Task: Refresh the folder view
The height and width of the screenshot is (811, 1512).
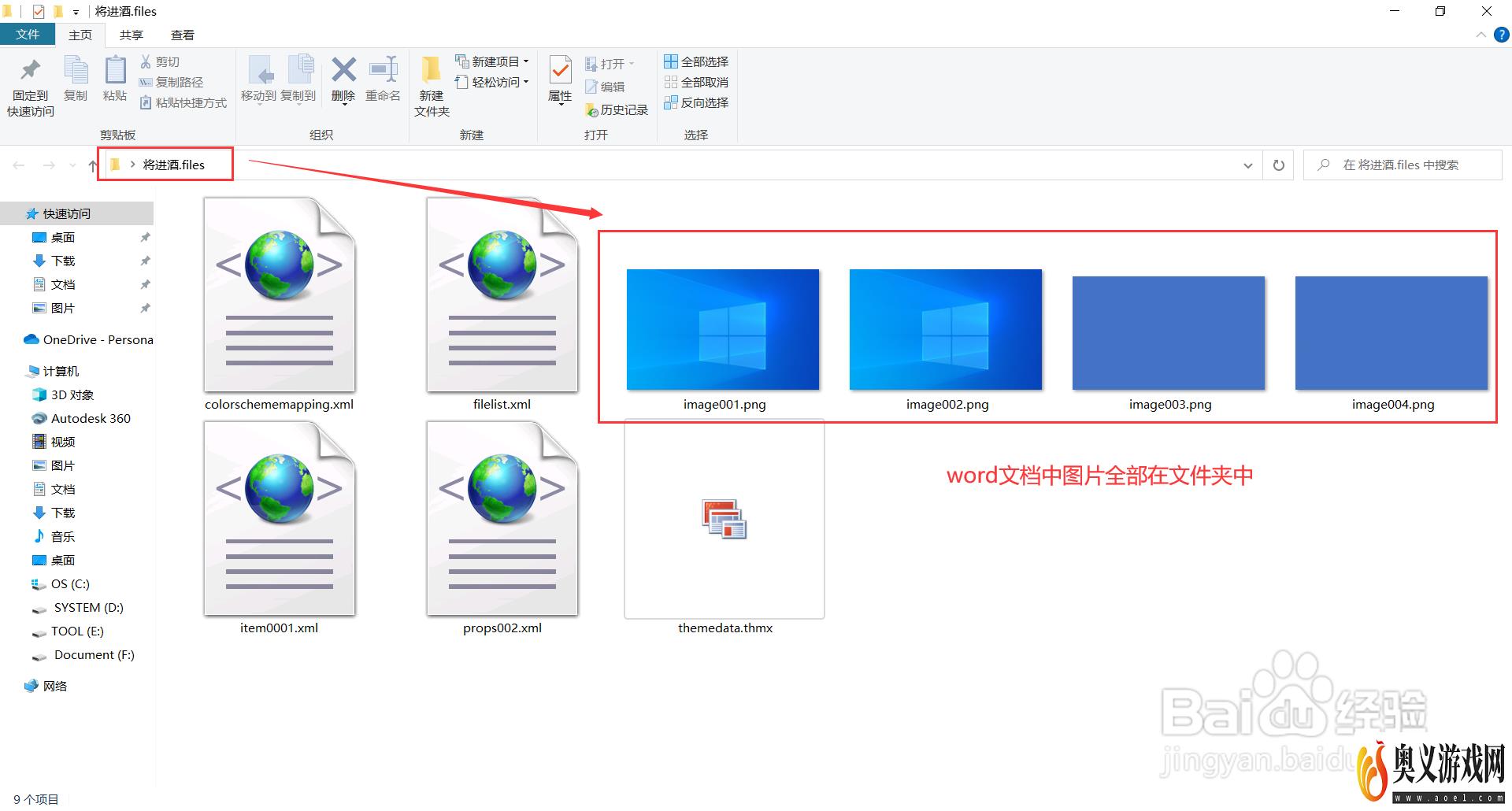Action: (x=1279, y=165)
